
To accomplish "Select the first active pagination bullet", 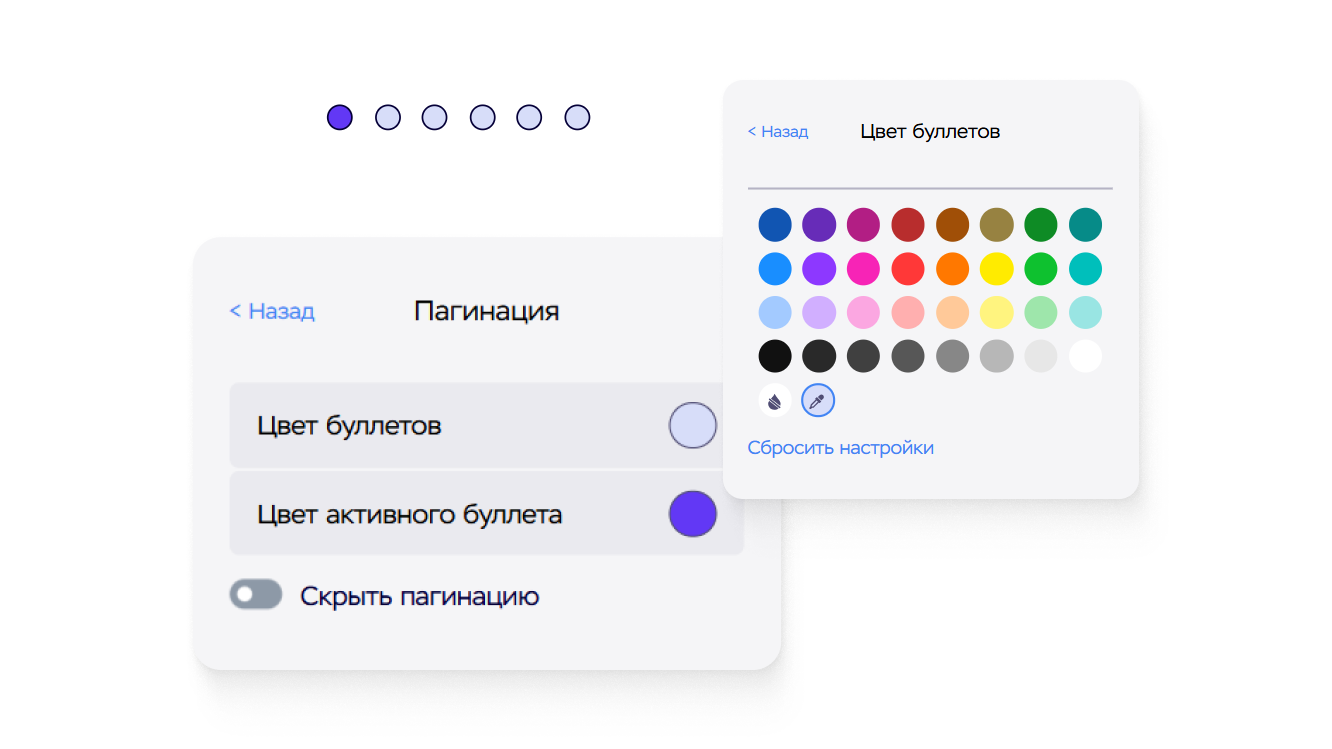I will pyautogui.click(x=340, y=117).
